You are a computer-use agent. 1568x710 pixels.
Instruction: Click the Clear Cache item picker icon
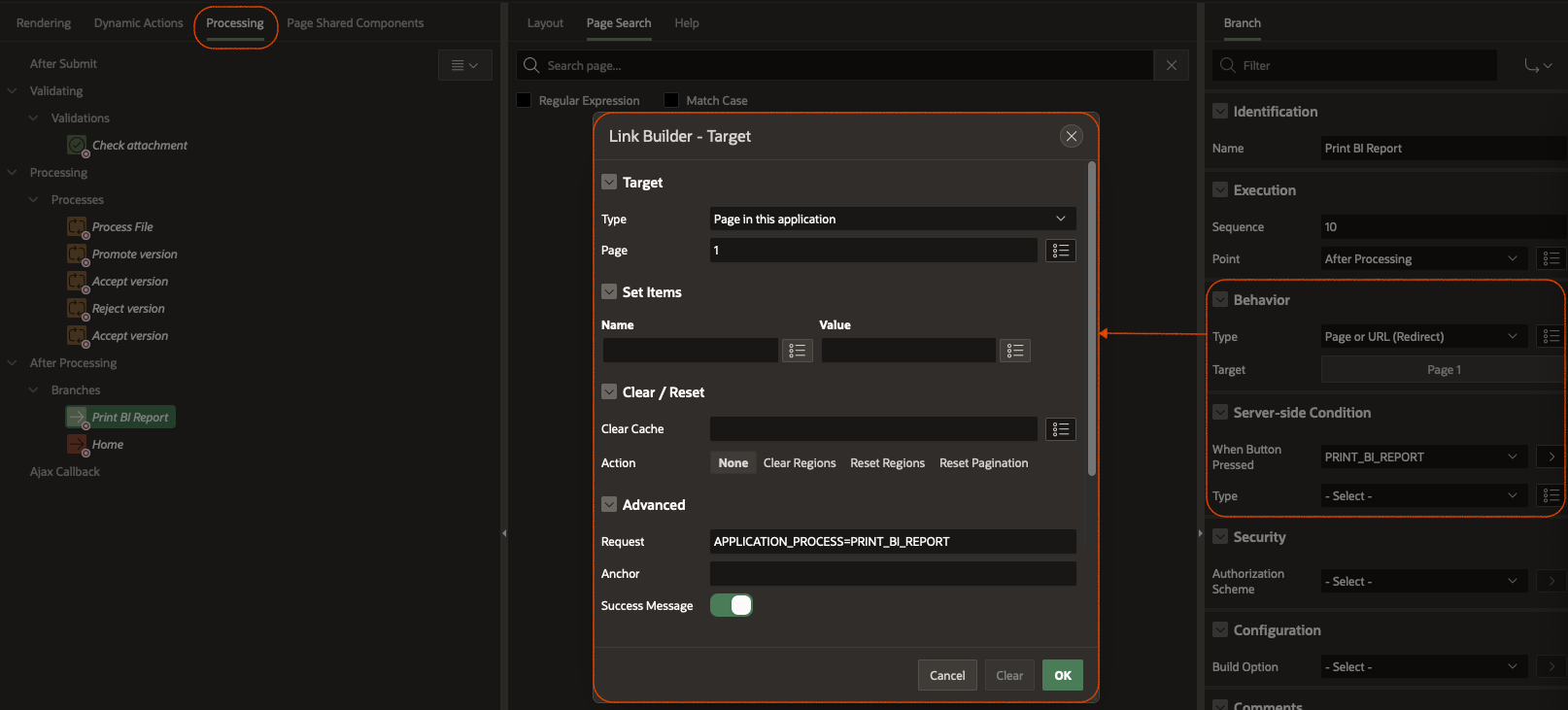pos(1060,429)
